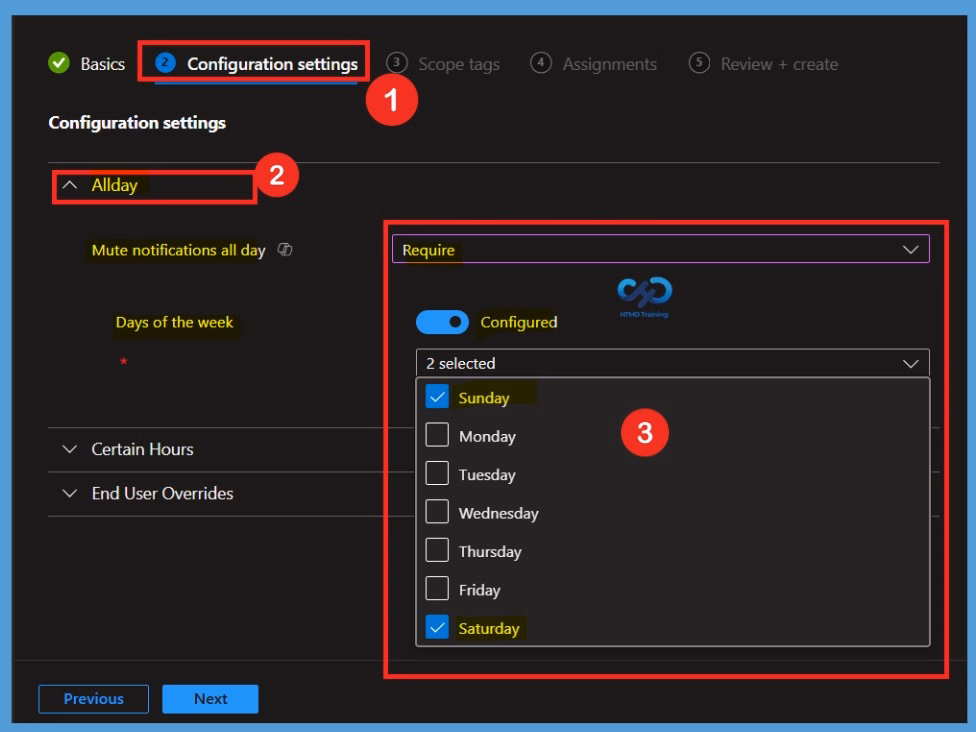Uncheck the Sunday checkbox
976x732 pixels.
437,396
